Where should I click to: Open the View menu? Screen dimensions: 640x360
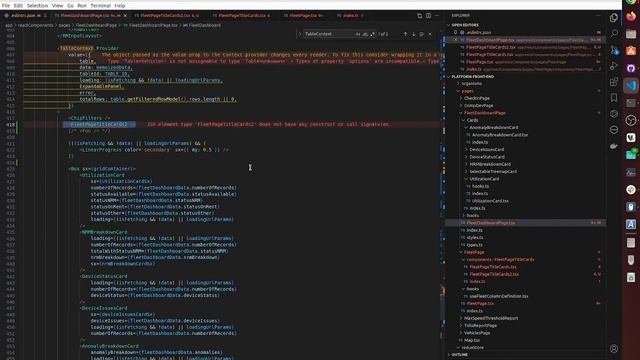click(x=58, y=6)
